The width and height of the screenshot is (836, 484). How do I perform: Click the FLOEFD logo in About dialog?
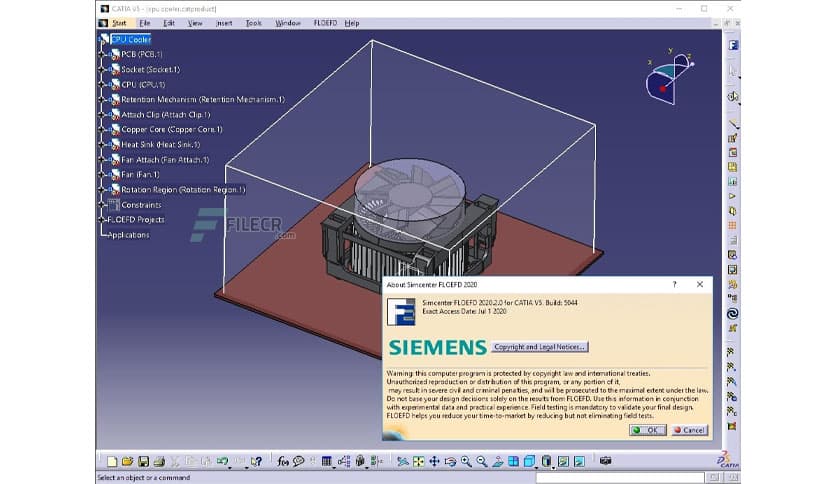(401, 312)
